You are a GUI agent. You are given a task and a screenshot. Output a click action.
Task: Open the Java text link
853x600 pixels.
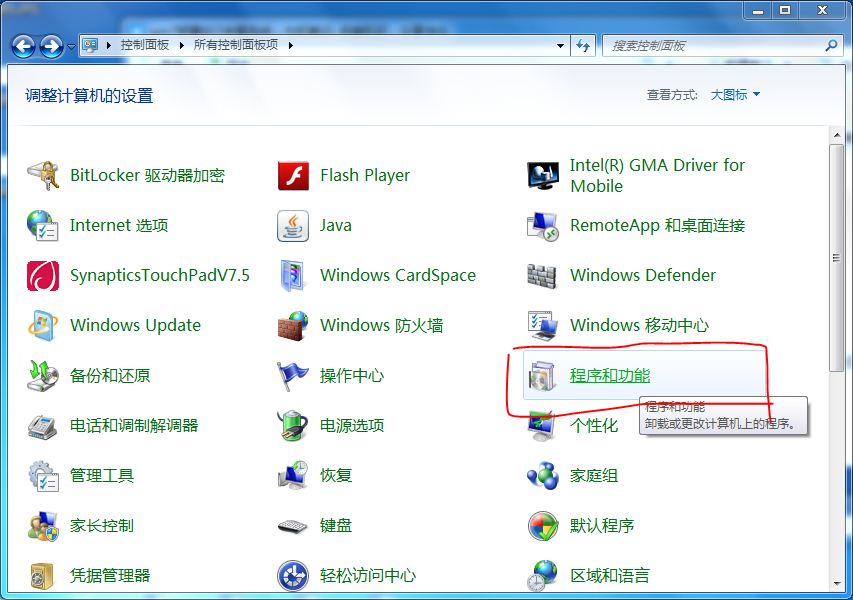coord(336,225)
